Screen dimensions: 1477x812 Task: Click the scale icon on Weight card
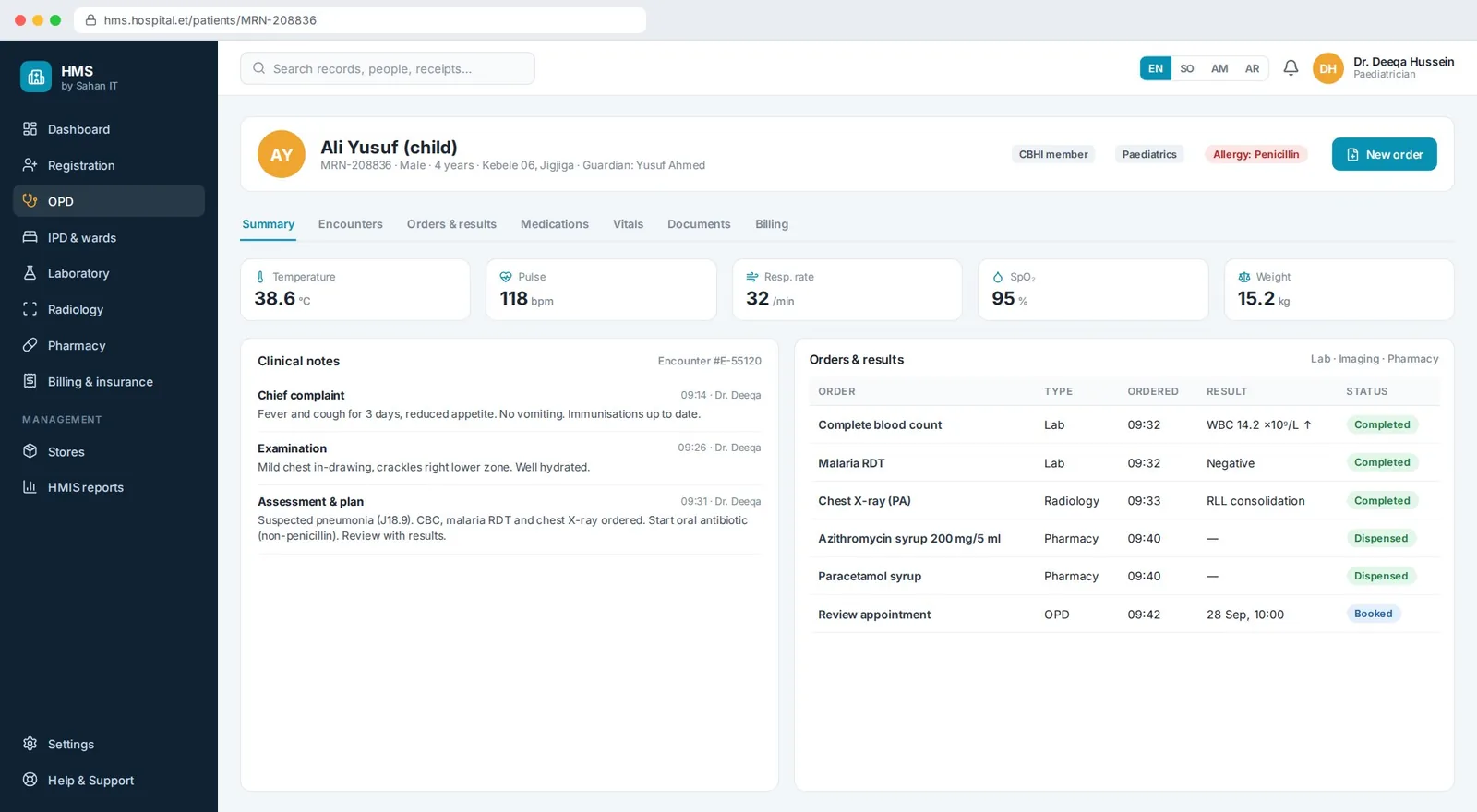[x=1244, y=277]
